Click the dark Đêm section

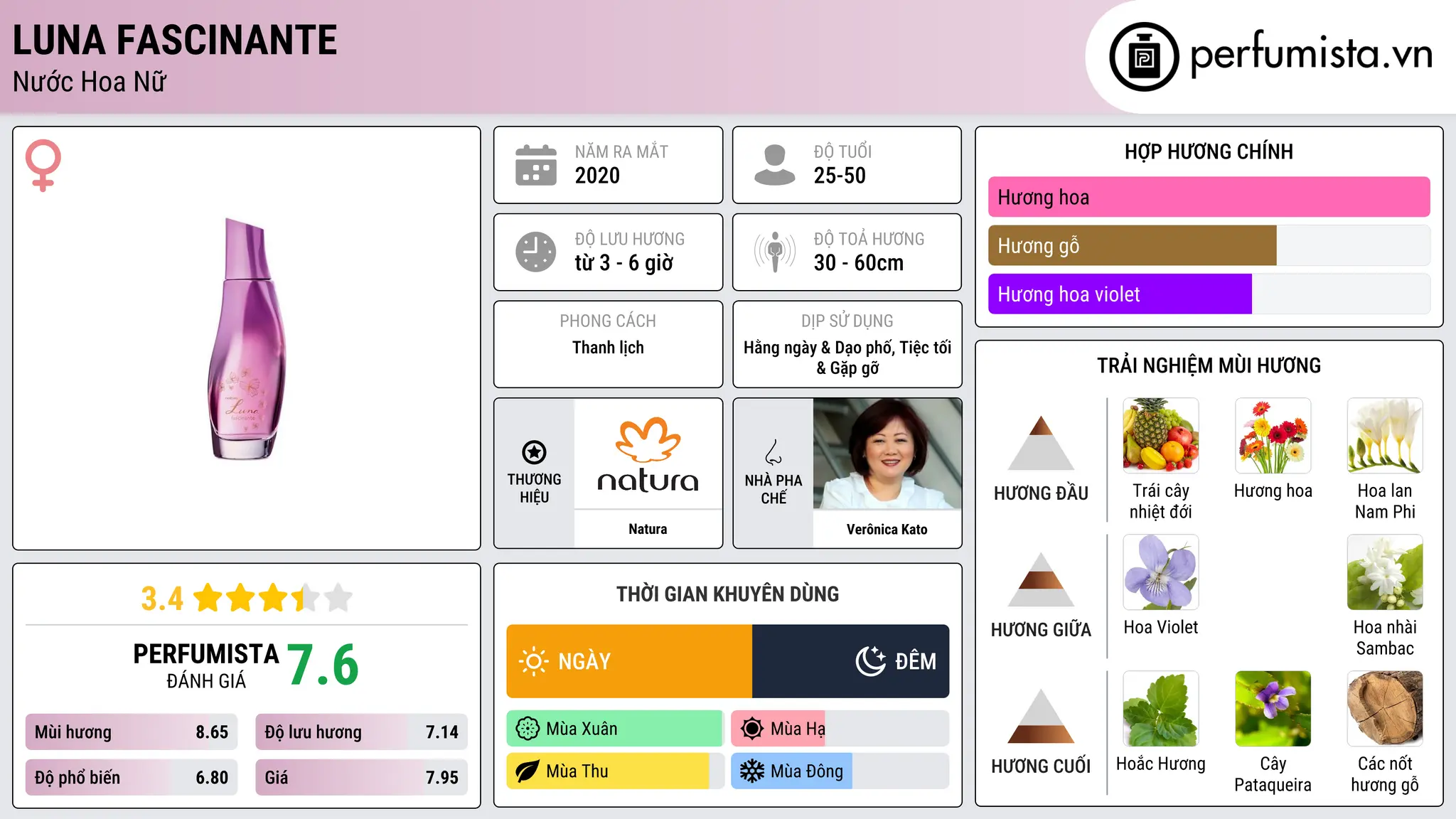point(850,661)
